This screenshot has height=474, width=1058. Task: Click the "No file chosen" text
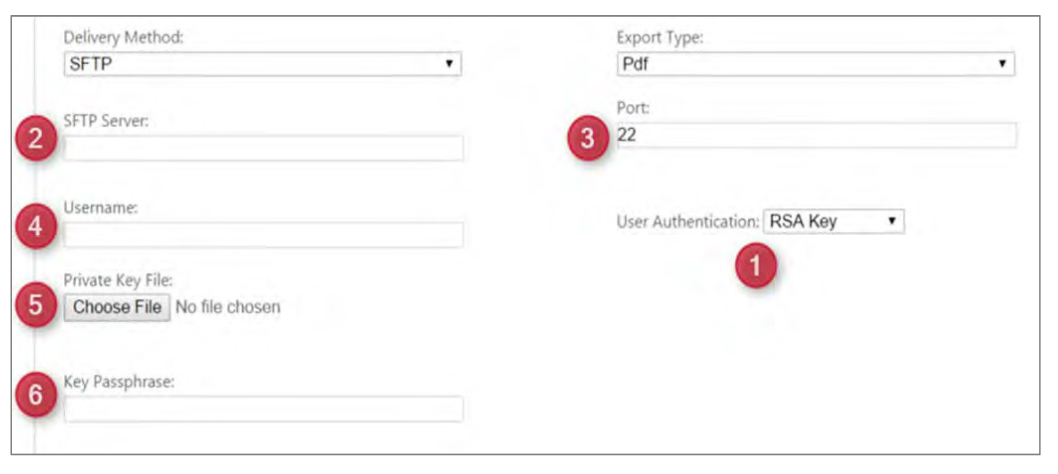[x=228, y=307]
